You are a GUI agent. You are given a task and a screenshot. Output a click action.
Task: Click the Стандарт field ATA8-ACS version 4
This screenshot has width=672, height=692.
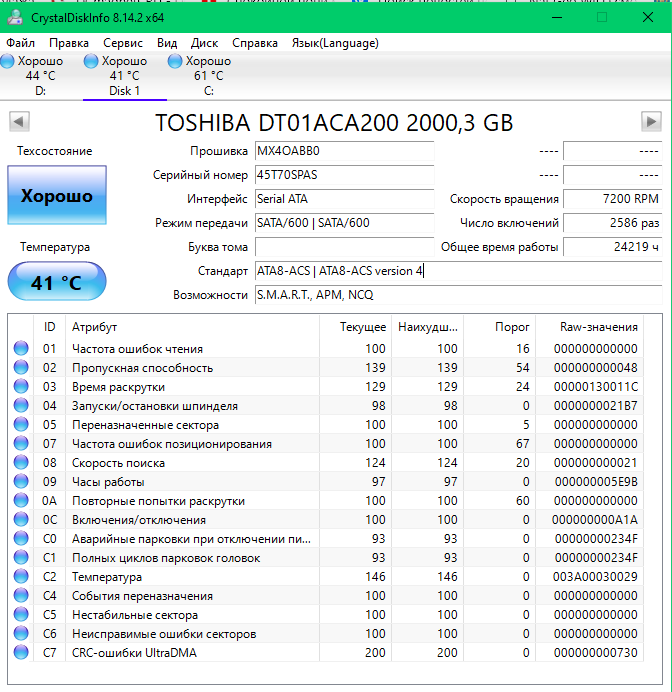458,271
